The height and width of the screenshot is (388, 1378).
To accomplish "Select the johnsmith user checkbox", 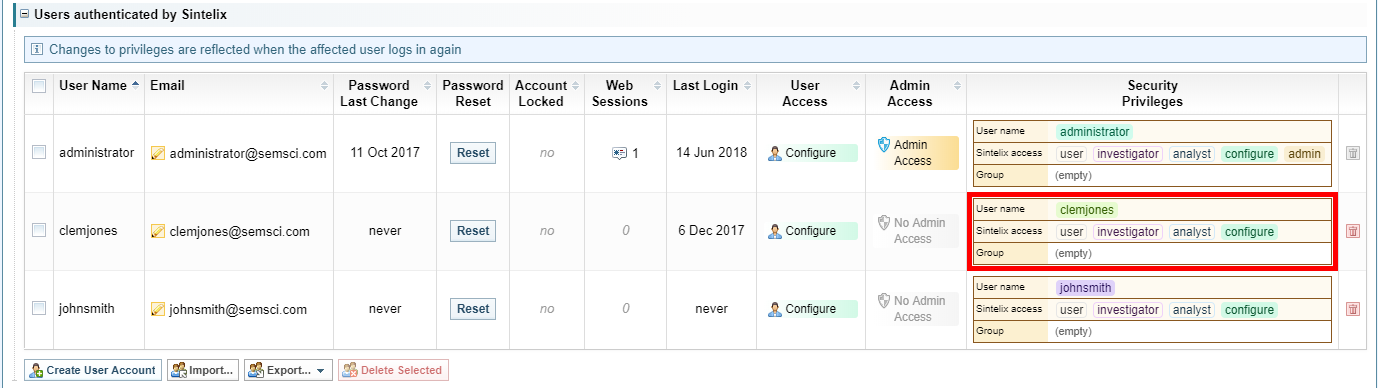I will pyautogui.click(x=39, y=308).
